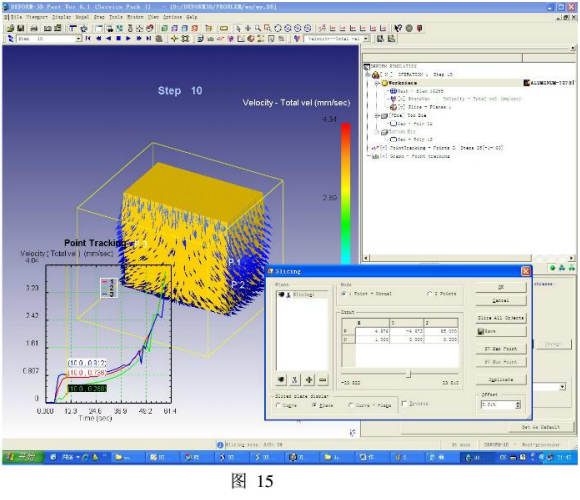This screenshot has width=580, height=500.
Task: Click the Save floppy-disk icon in the main toolbar
Action: point(21,28)
